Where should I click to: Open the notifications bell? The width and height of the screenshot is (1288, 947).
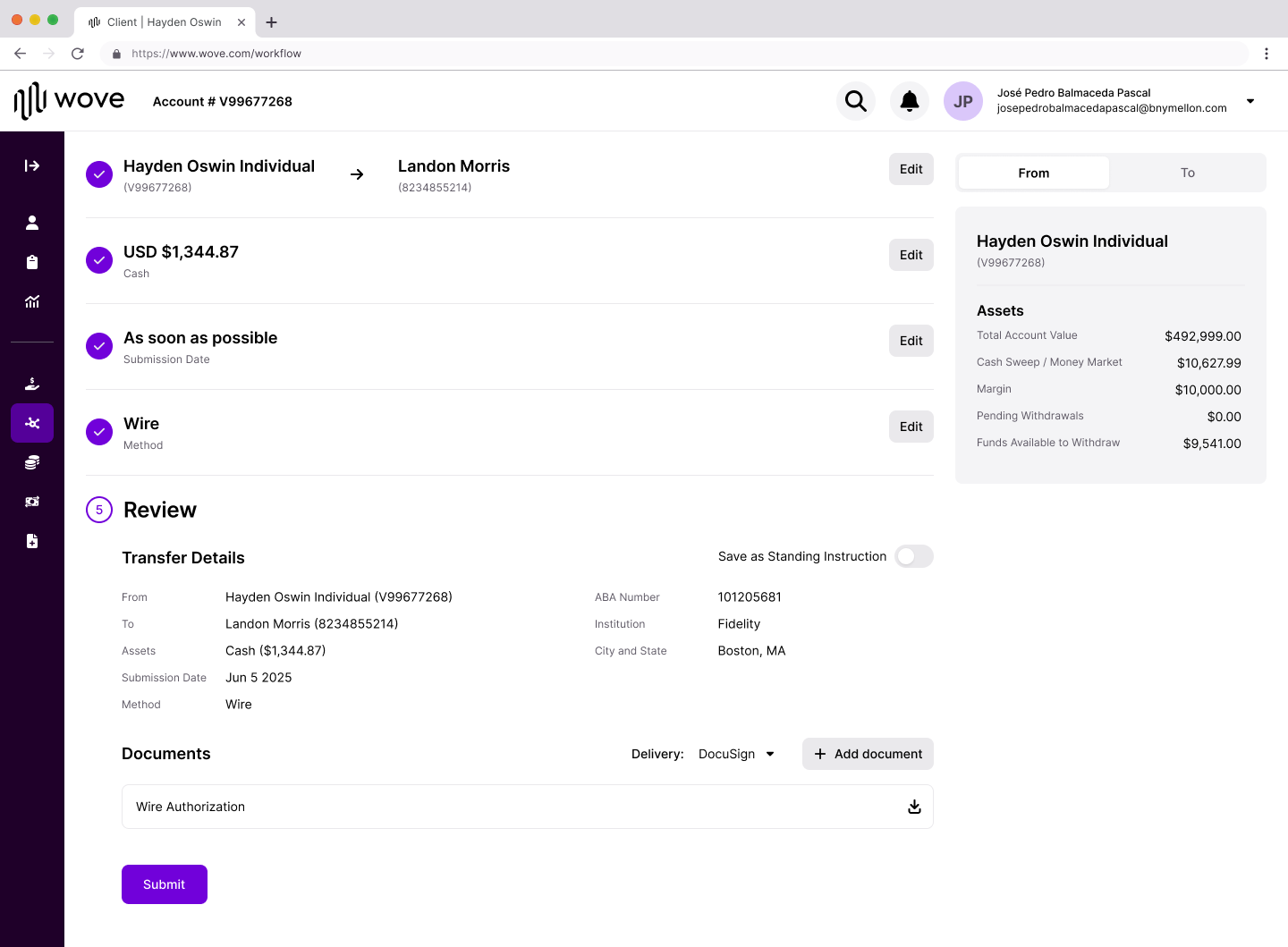[x=910, y=101]
